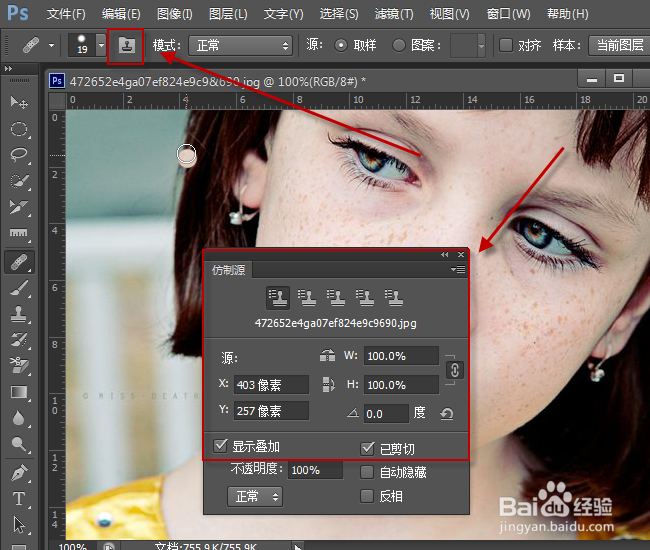Image resolution: width=650 pixels, height=550 pixels.
Task: Select the Quick Selection tool
Action: pos(19,181)
